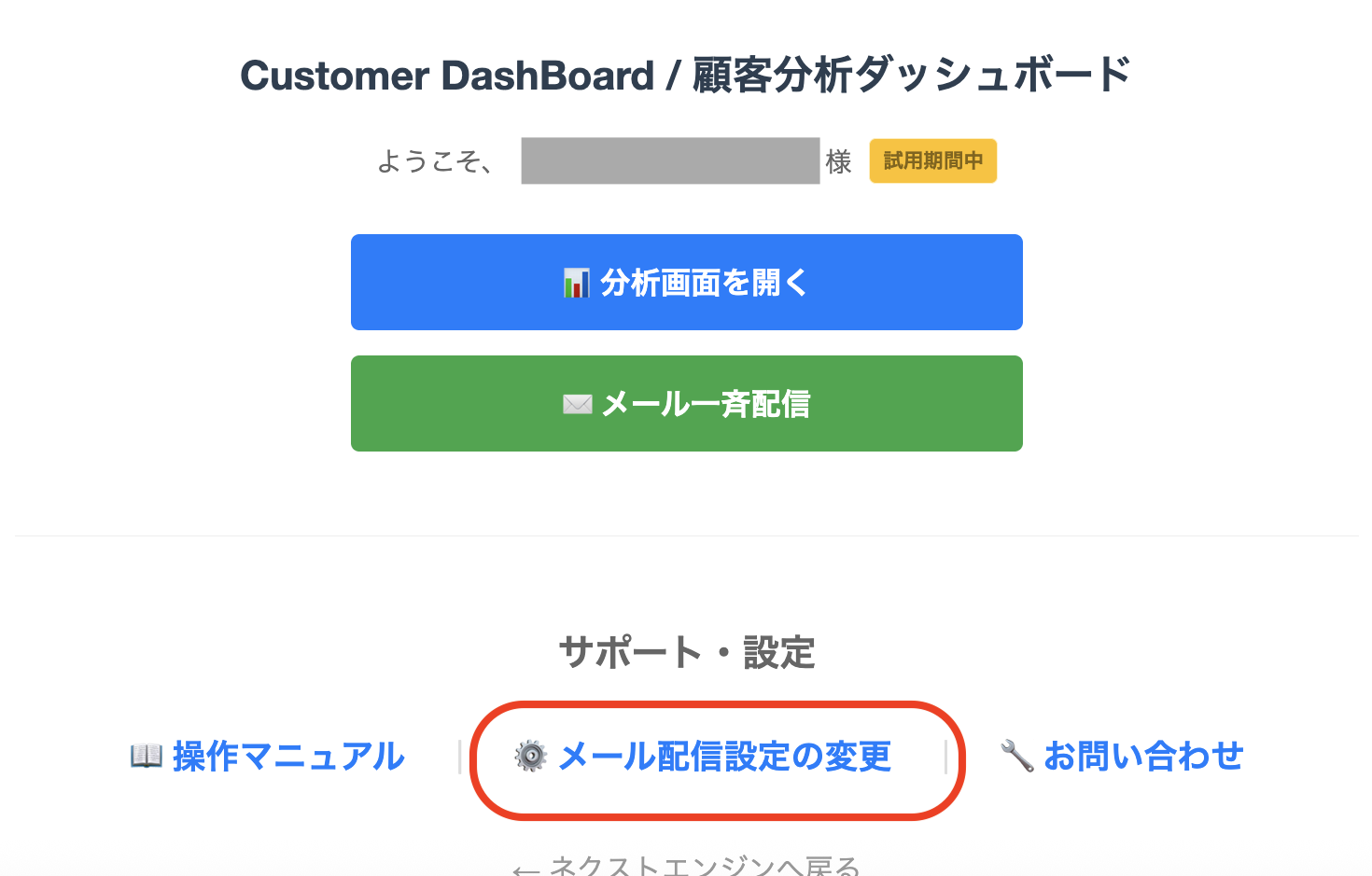Screen dimensions: 1372x876
Task: Click the Customer DashBoard page title
Action: [686, 76]
